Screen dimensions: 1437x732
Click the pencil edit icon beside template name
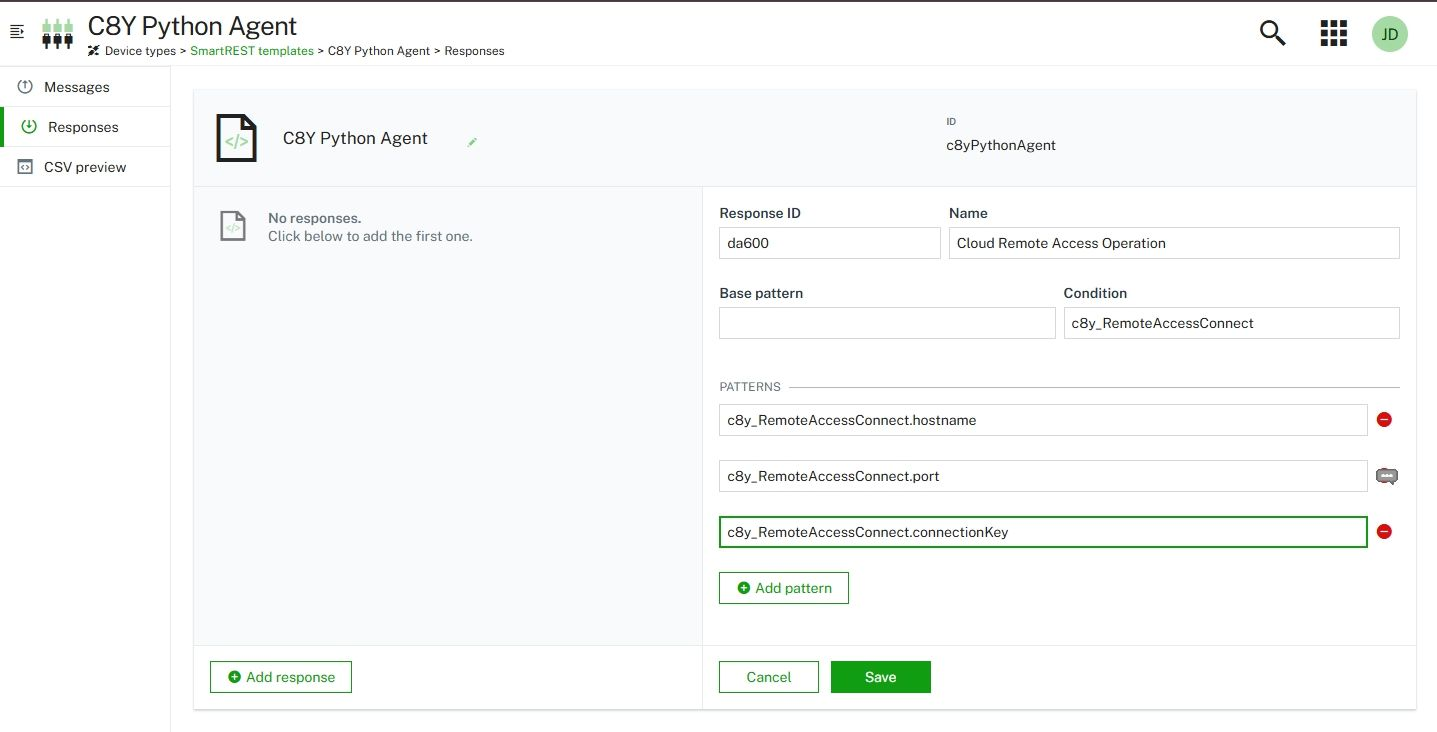[472, 142]
